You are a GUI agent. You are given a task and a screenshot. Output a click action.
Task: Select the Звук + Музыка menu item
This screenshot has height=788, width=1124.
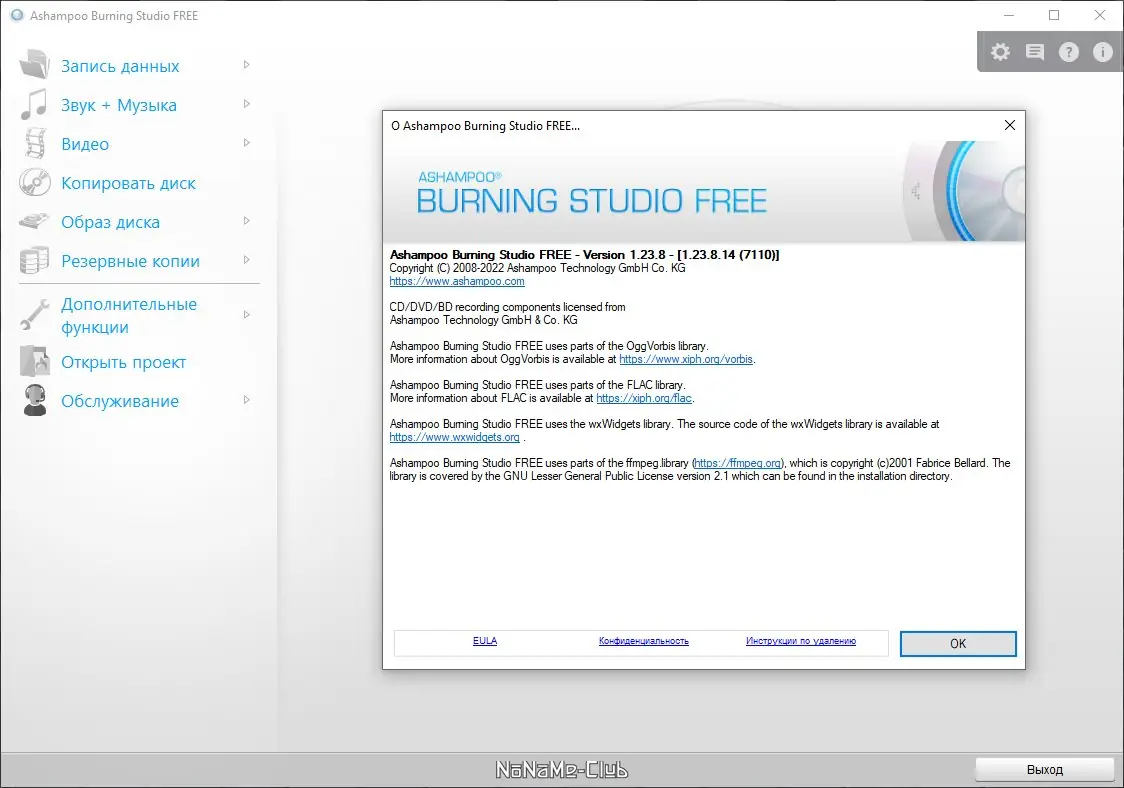[119, 105]
